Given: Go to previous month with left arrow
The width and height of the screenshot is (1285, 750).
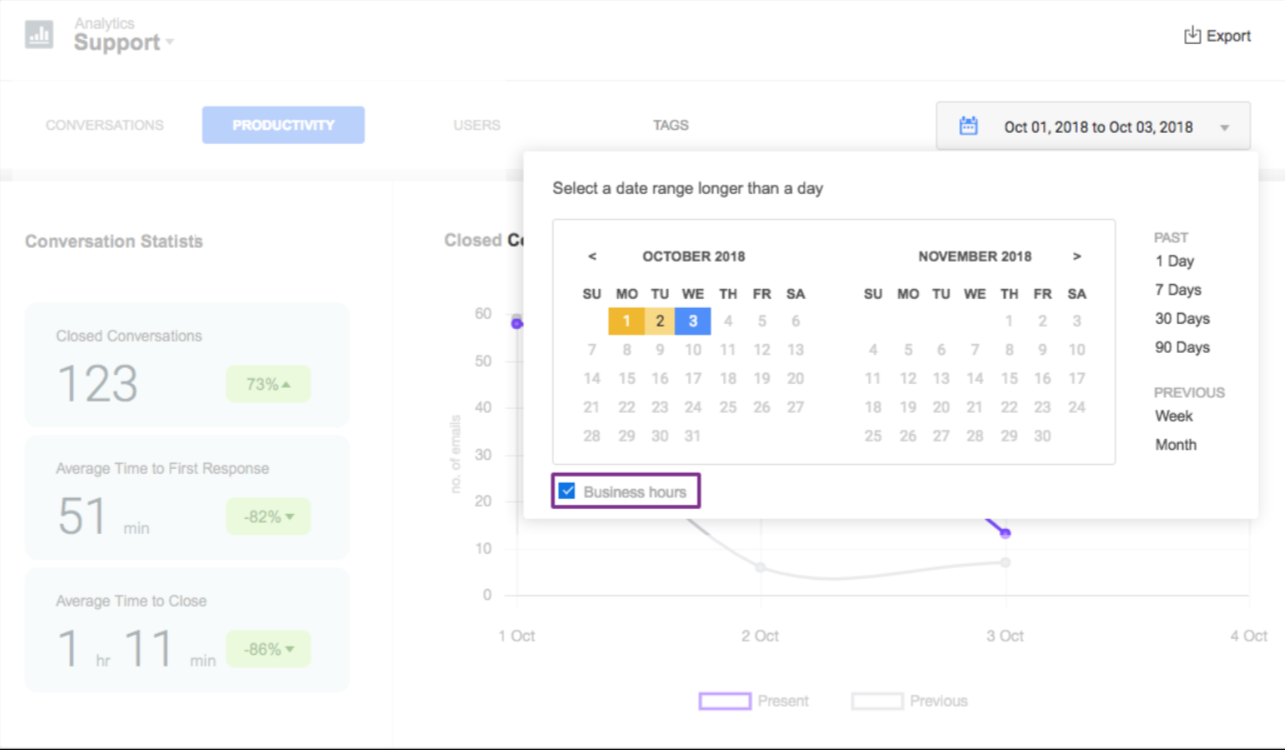Looking at the screenshot, I should point(592,257).
